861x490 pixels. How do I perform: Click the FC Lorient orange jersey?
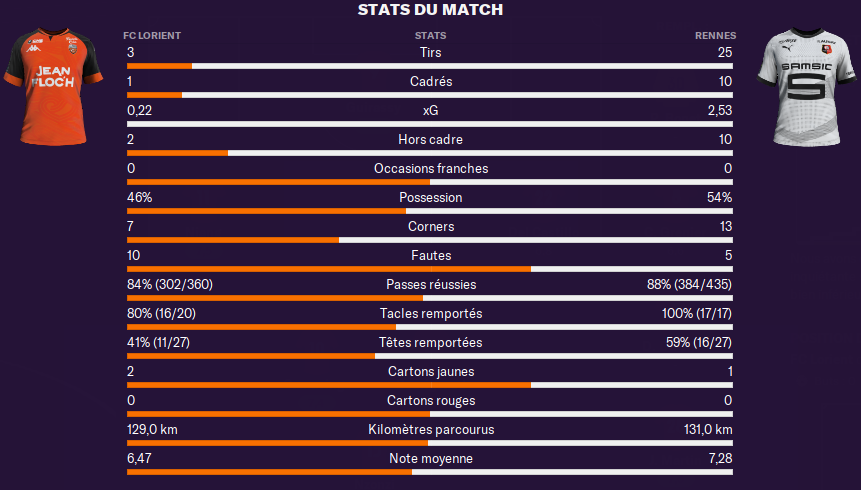click(x=53, y=87)
